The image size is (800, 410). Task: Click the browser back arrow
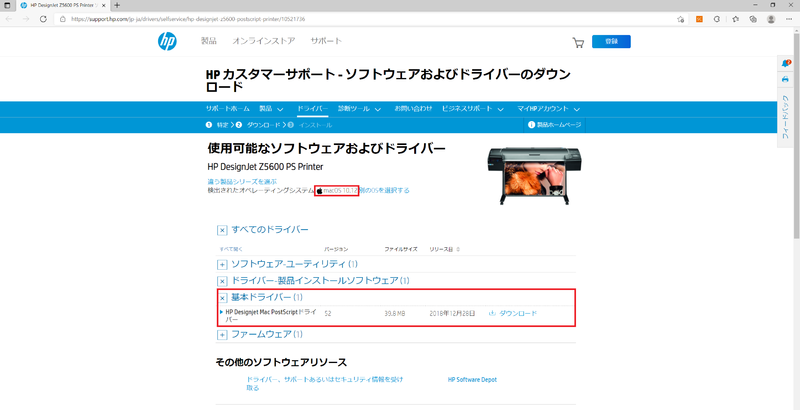pos(10,18)
